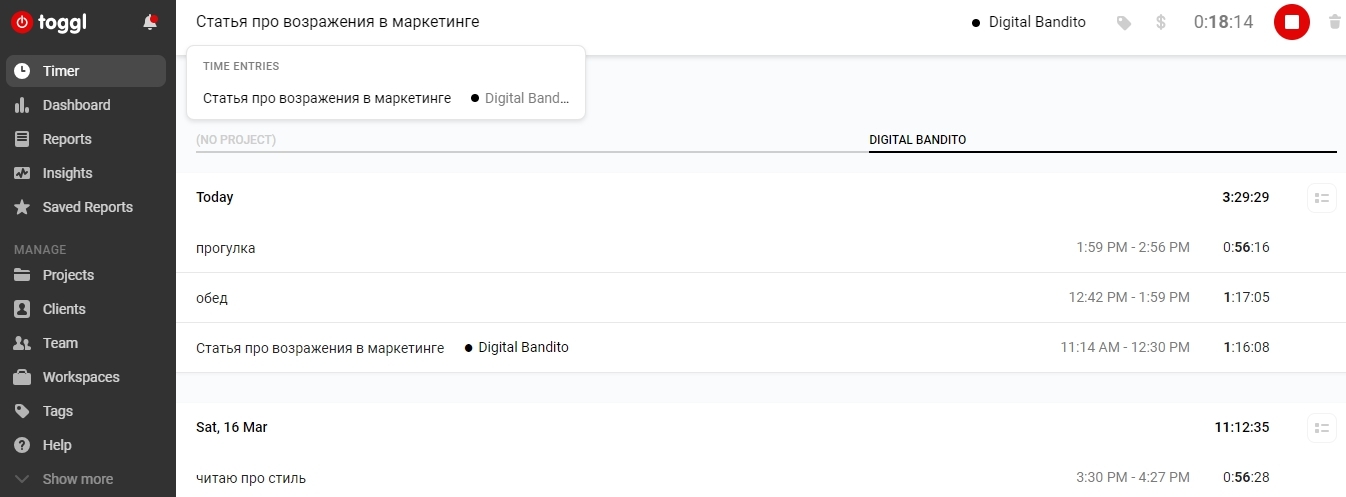
Task: Open Insights from sidebar
Action: pyautogui.click(x=67, y=173)
